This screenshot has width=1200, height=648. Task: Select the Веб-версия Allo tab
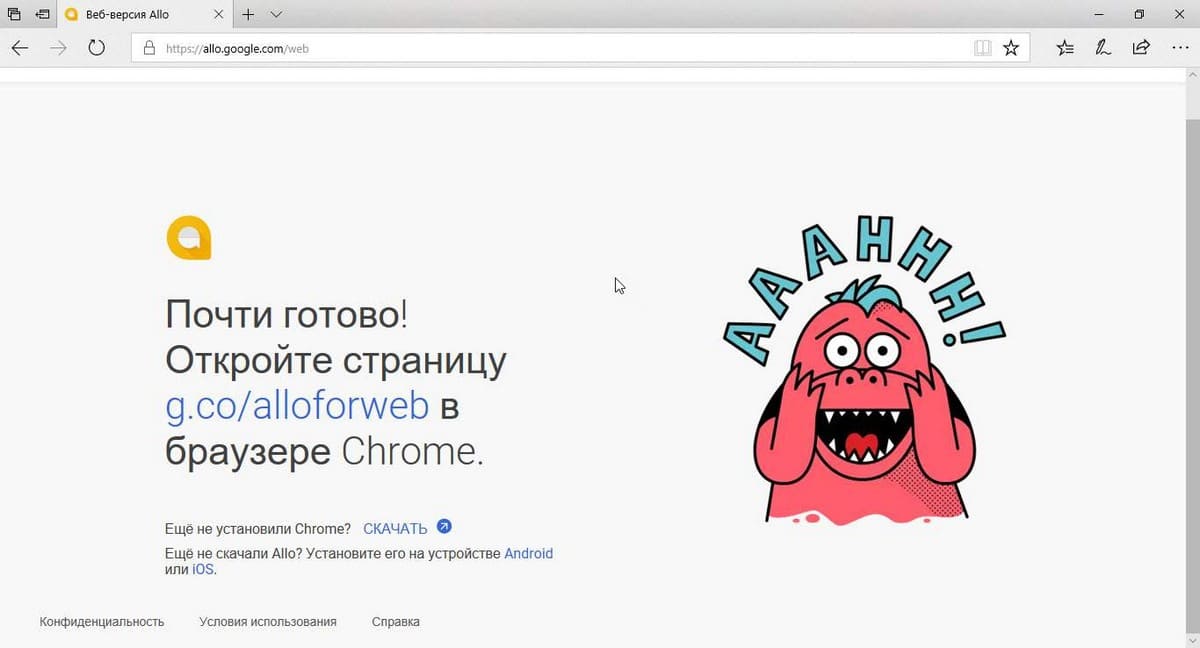click(146, 14)
